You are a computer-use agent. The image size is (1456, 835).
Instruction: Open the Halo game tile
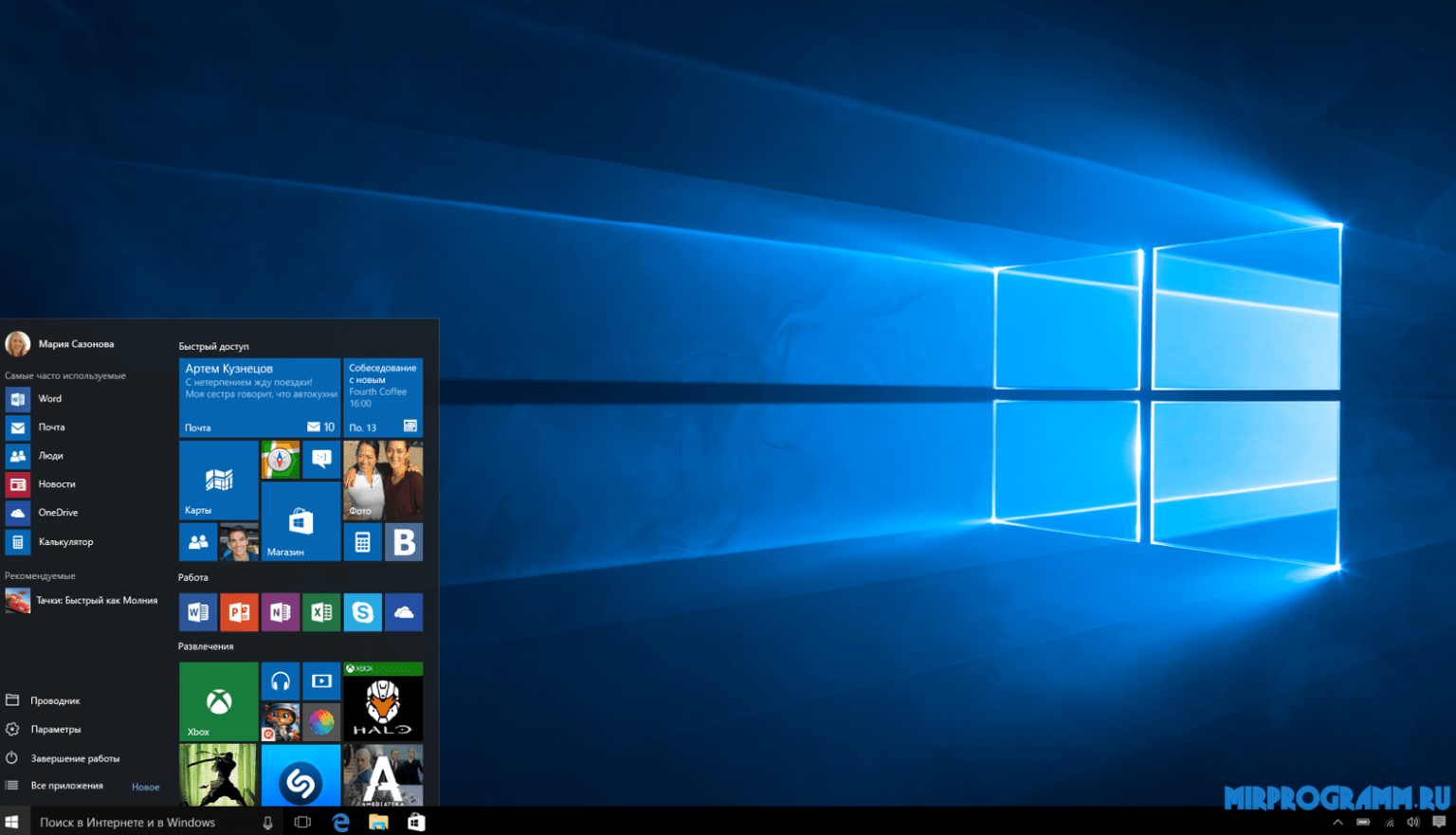(x=383, y=701)
